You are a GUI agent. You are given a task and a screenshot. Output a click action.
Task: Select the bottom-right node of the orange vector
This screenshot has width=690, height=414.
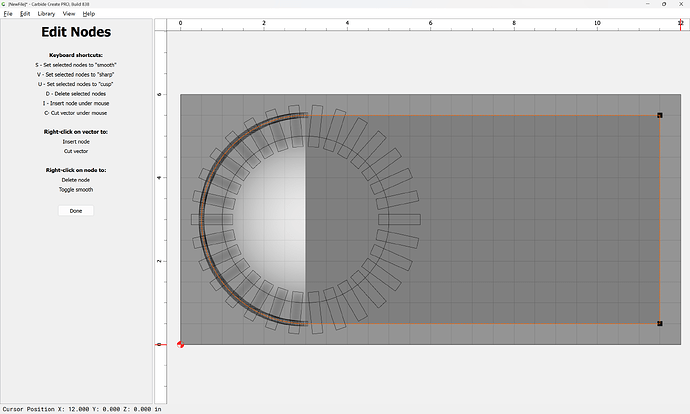click(660, 324)
